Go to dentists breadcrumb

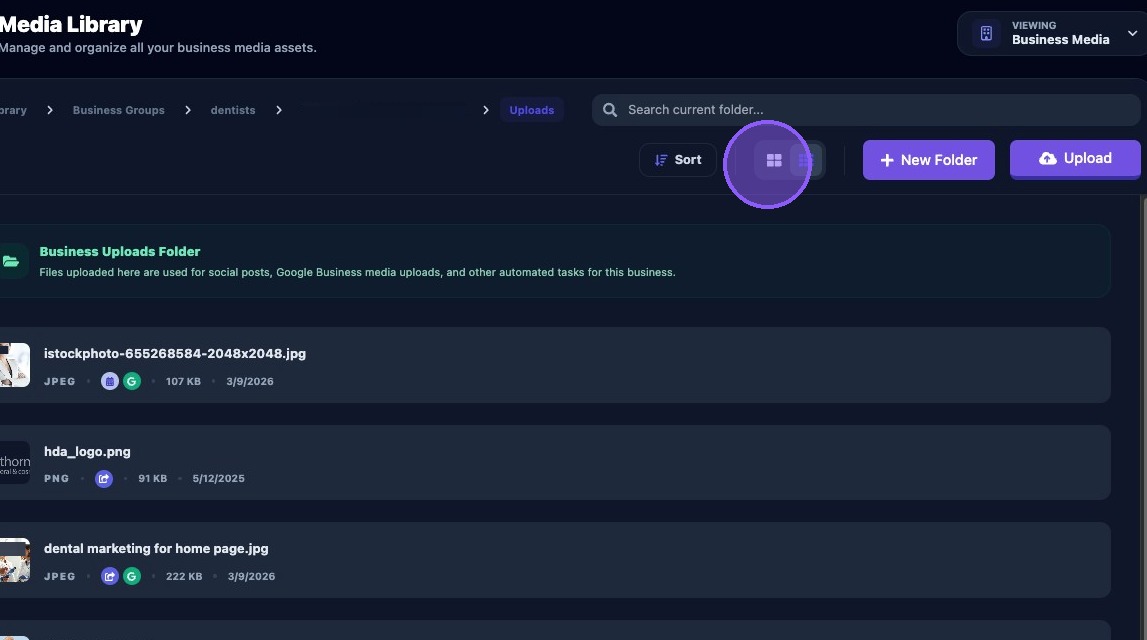tap(233, 110)
